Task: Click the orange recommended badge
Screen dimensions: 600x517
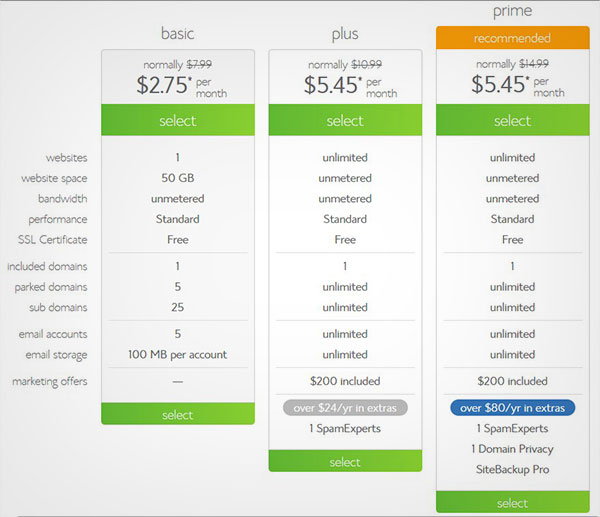Action: point(513,38)
